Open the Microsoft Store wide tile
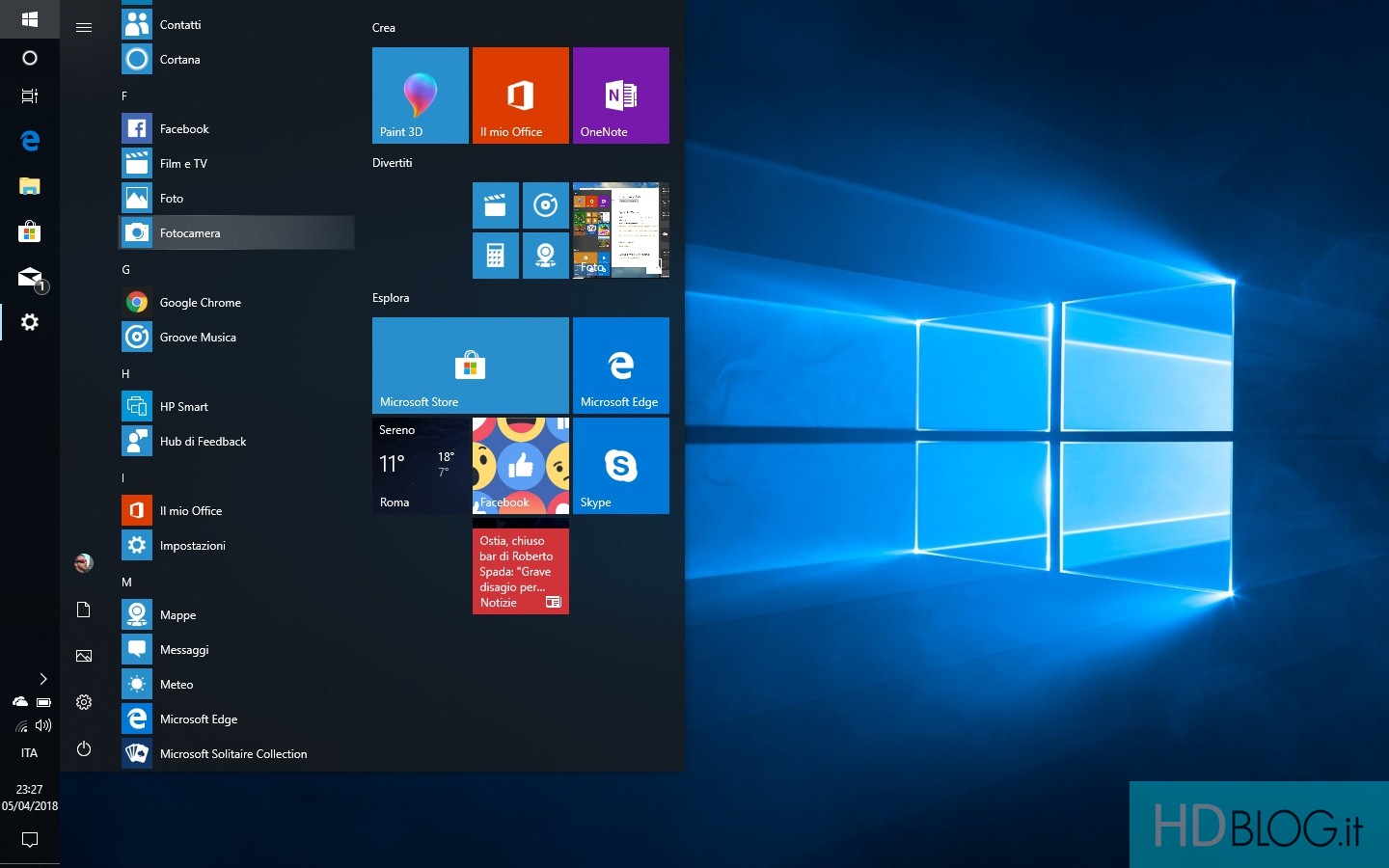The width and height of the screenshot is (1389, 868). 471,366
